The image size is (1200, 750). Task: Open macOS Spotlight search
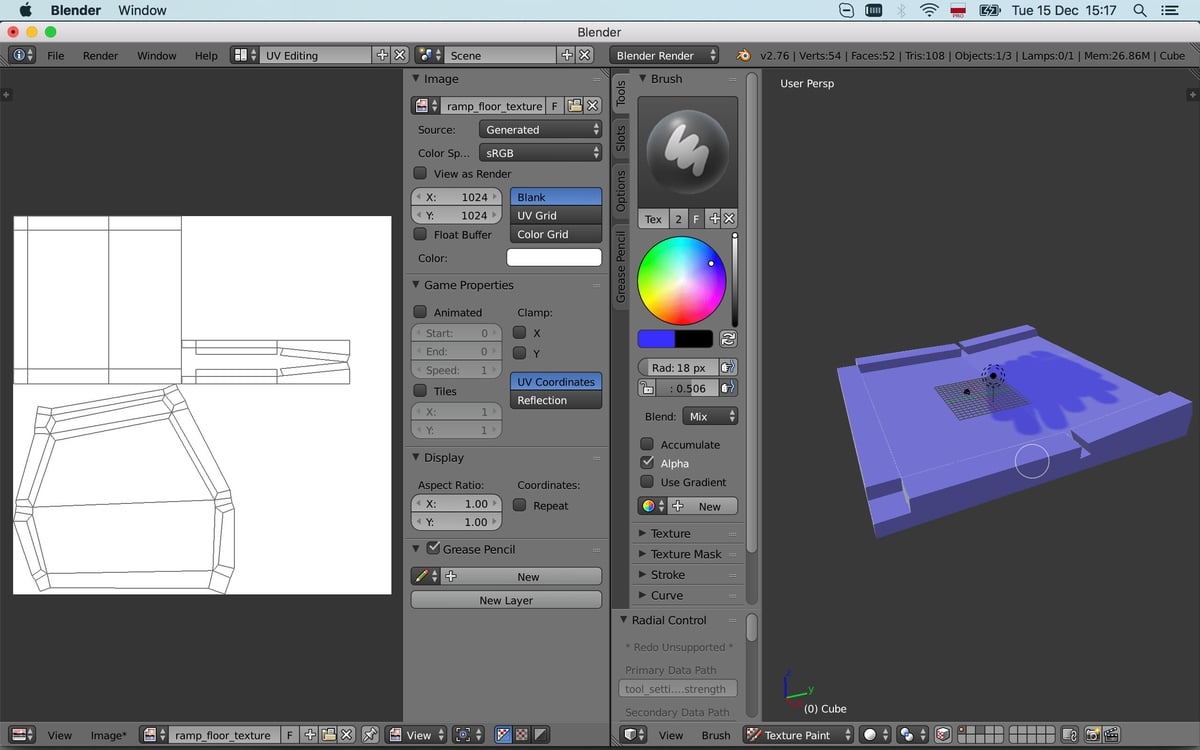click(x=1139, y=10)
